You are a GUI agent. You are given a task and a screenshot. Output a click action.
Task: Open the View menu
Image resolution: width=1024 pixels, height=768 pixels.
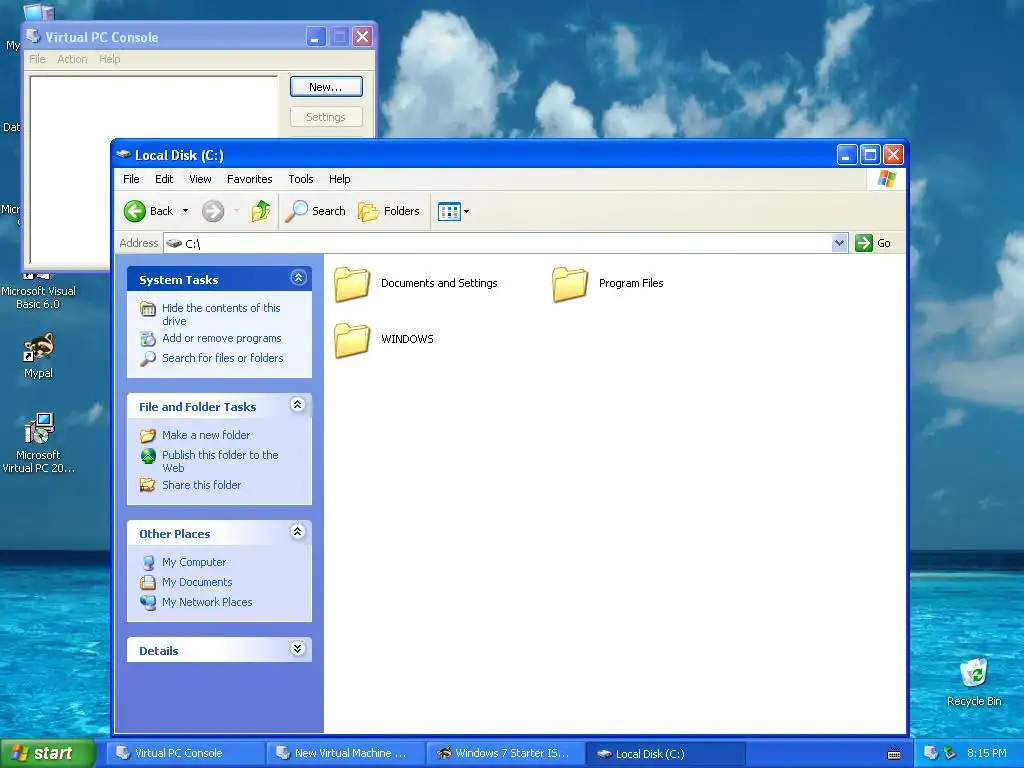pyautogui.click(x=200, y=179)
